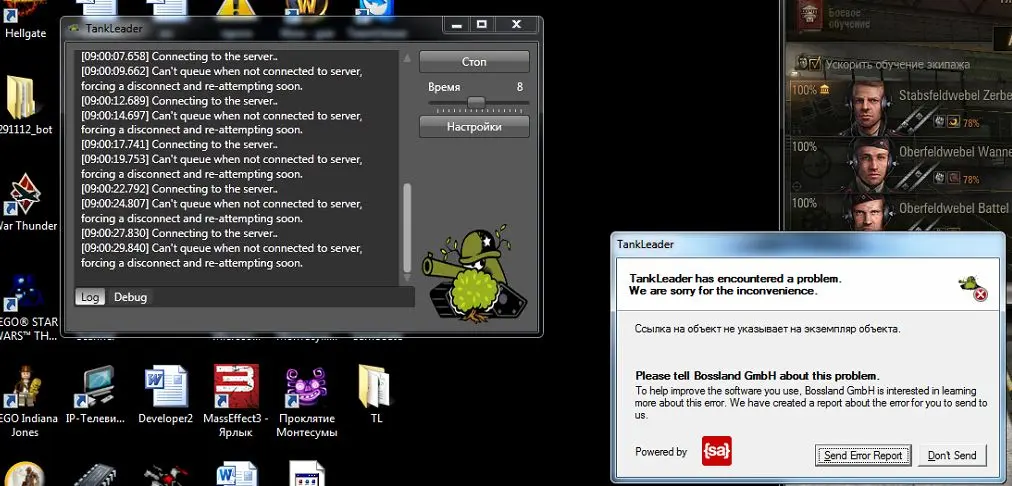Click Stabsfeldwebel Zerbe's crew portrait

869,106
